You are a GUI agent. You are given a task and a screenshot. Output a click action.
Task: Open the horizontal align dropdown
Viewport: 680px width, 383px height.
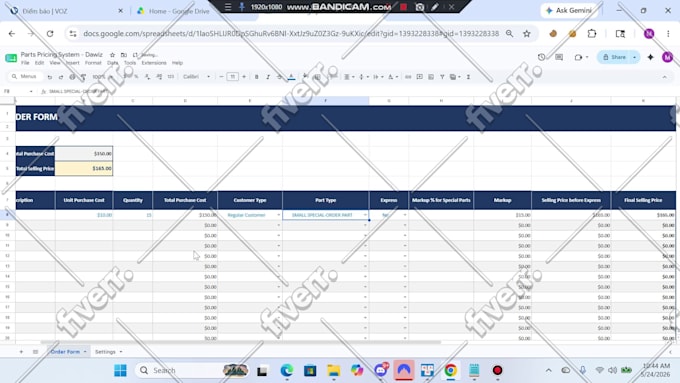[349, 77]
